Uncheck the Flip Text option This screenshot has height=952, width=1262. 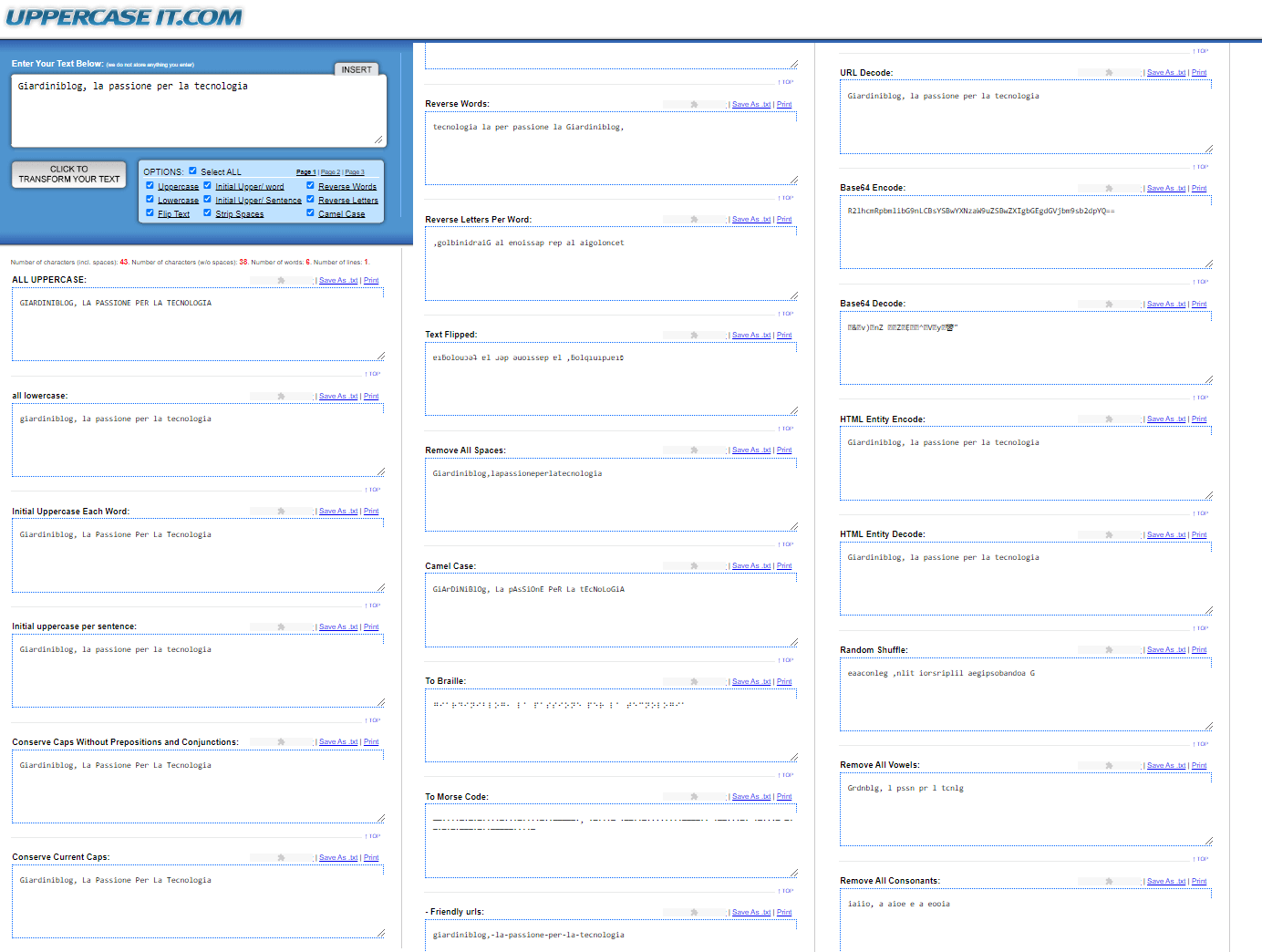[150, 212]
